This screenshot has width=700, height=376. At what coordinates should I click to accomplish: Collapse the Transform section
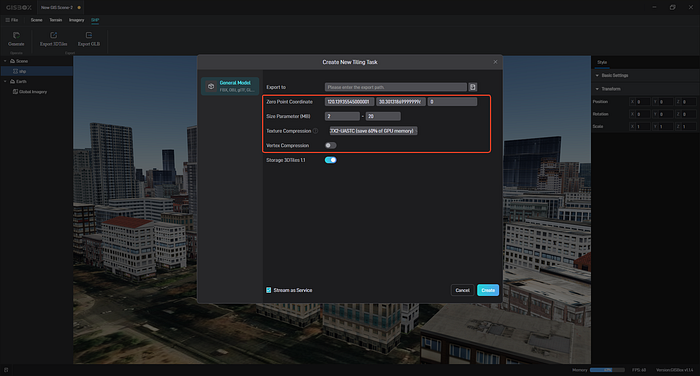597,89
